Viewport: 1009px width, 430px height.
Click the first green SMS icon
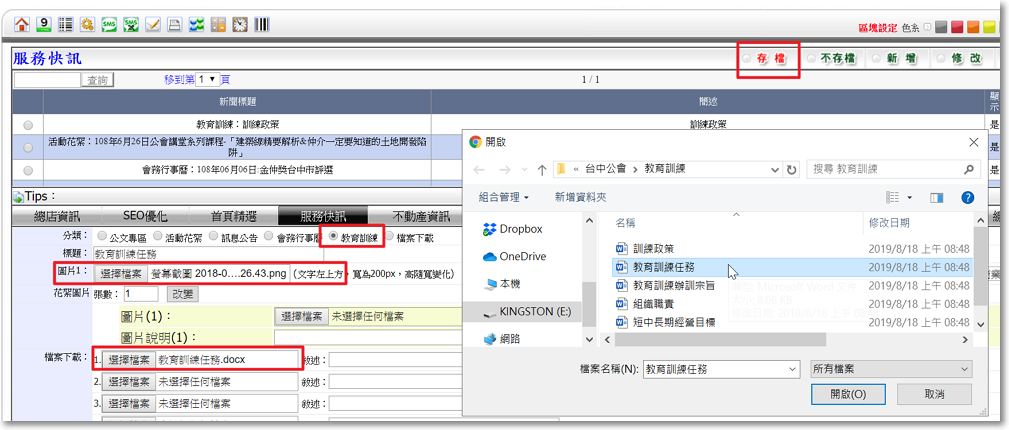pyautogui.click(x=108, y=24)
